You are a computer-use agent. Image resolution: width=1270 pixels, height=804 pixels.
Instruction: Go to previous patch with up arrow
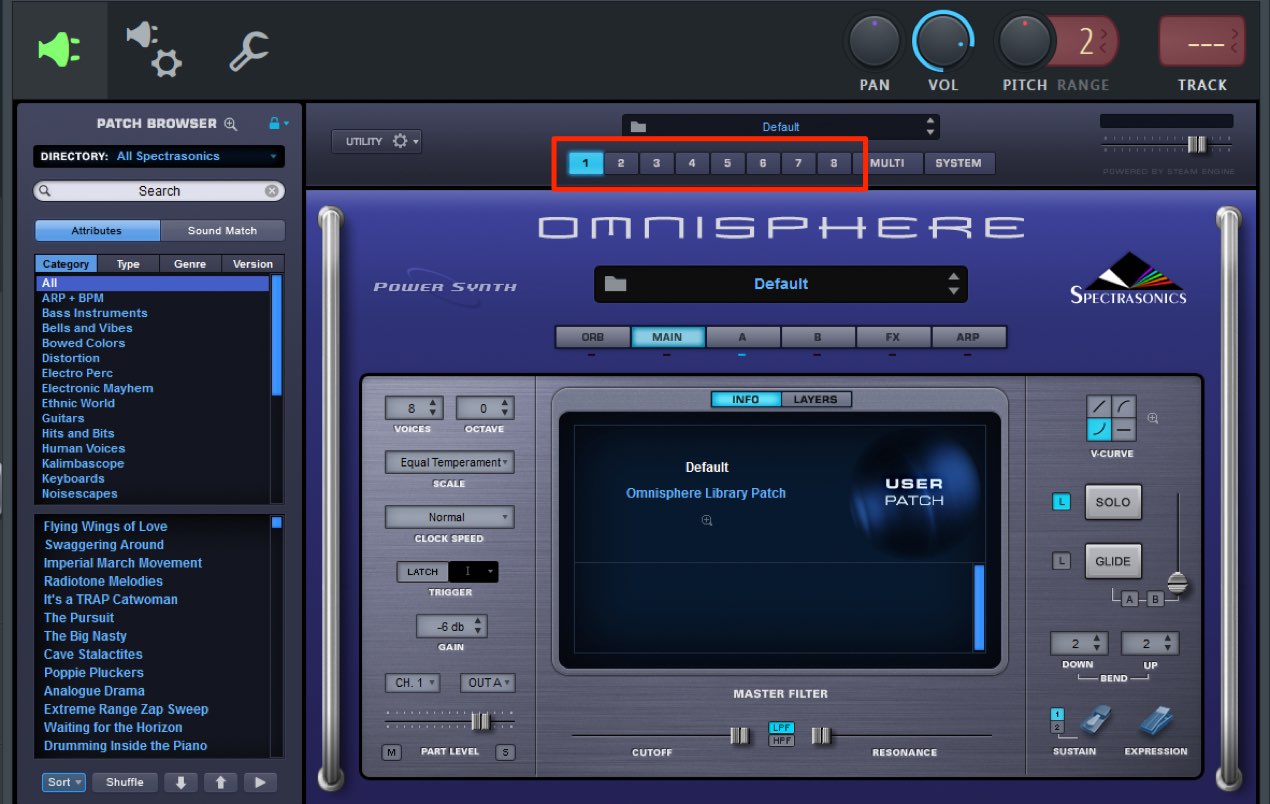tap(220, 782)
